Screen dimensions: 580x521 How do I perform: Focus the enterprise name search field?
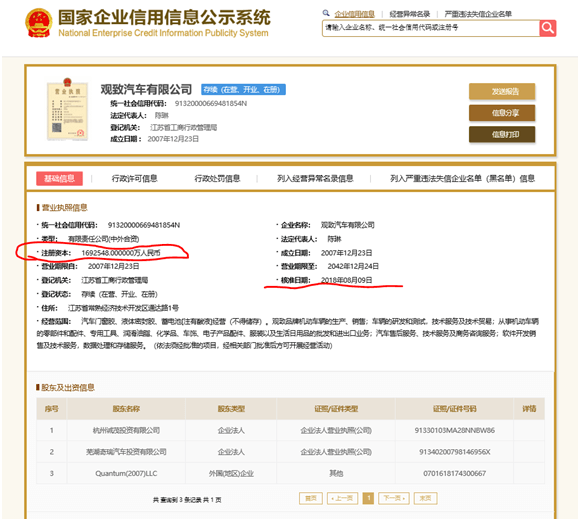coord(431,28)
